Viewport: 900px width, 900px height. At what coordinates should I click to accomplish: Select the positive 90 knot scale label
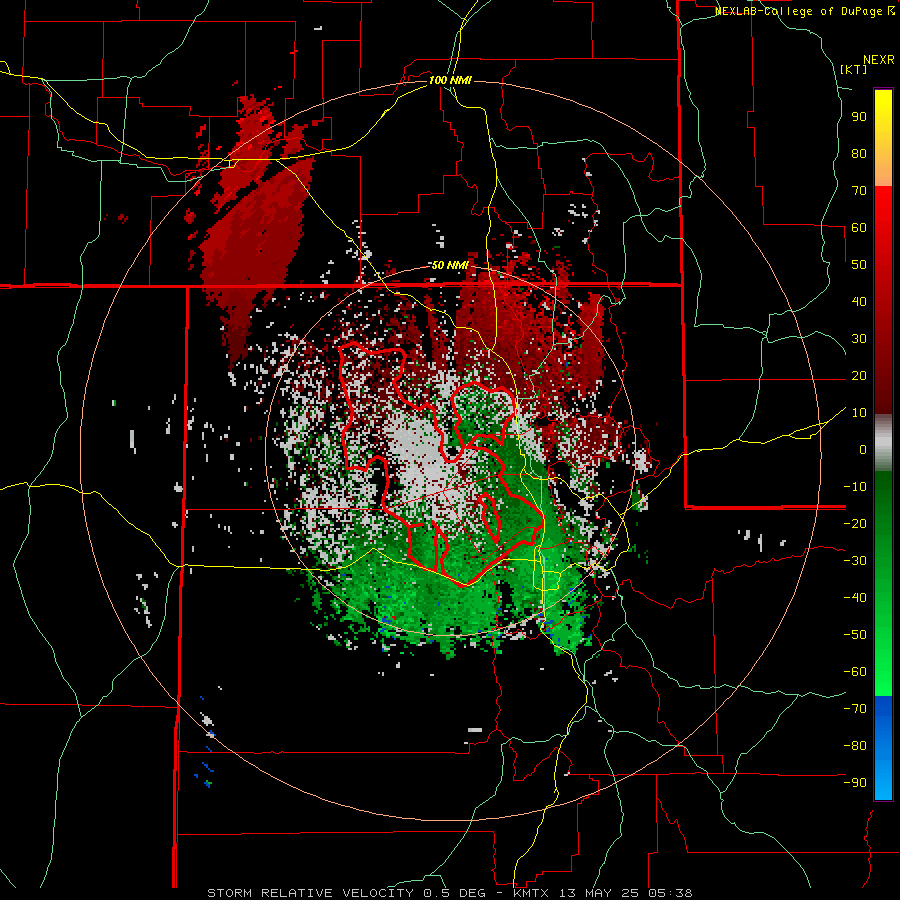[859, 117]
